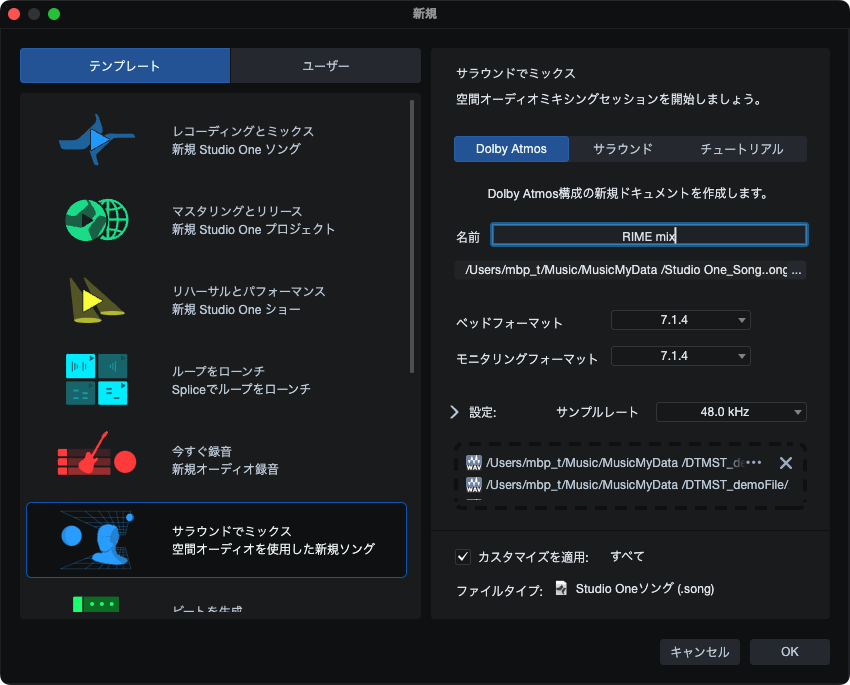Click the 名前 text field
Viewport: 850px width, 685px height.
649,235
